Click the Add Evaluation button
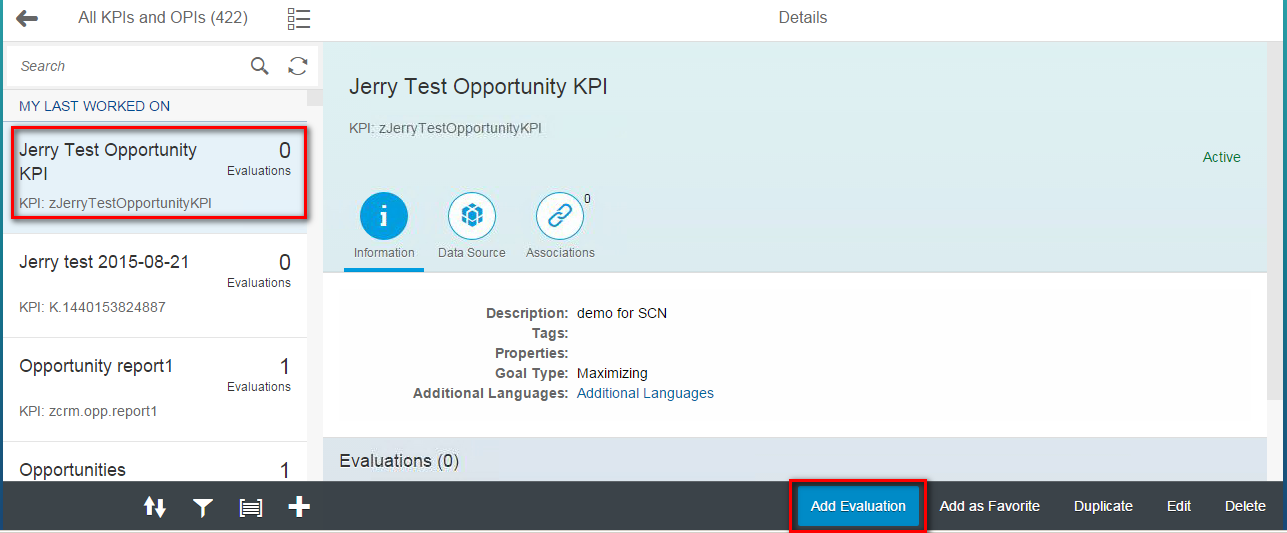Image resolution: width=1287 pixels, height=533 pixels. [x=858, y=506]
